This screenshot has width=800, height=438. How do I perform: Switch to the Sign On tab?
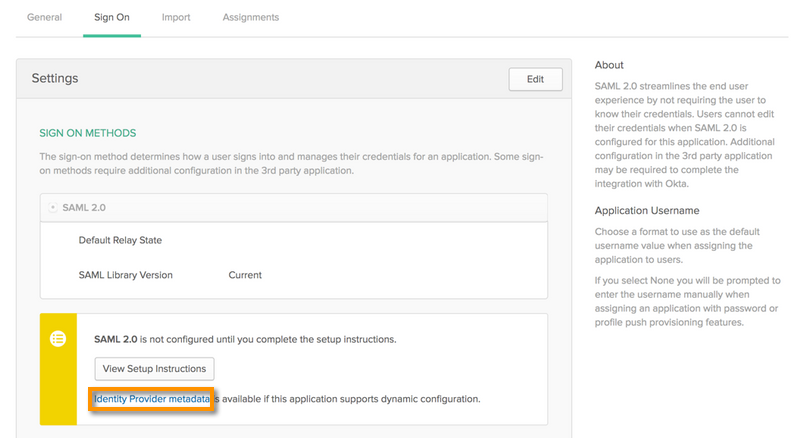112,17
